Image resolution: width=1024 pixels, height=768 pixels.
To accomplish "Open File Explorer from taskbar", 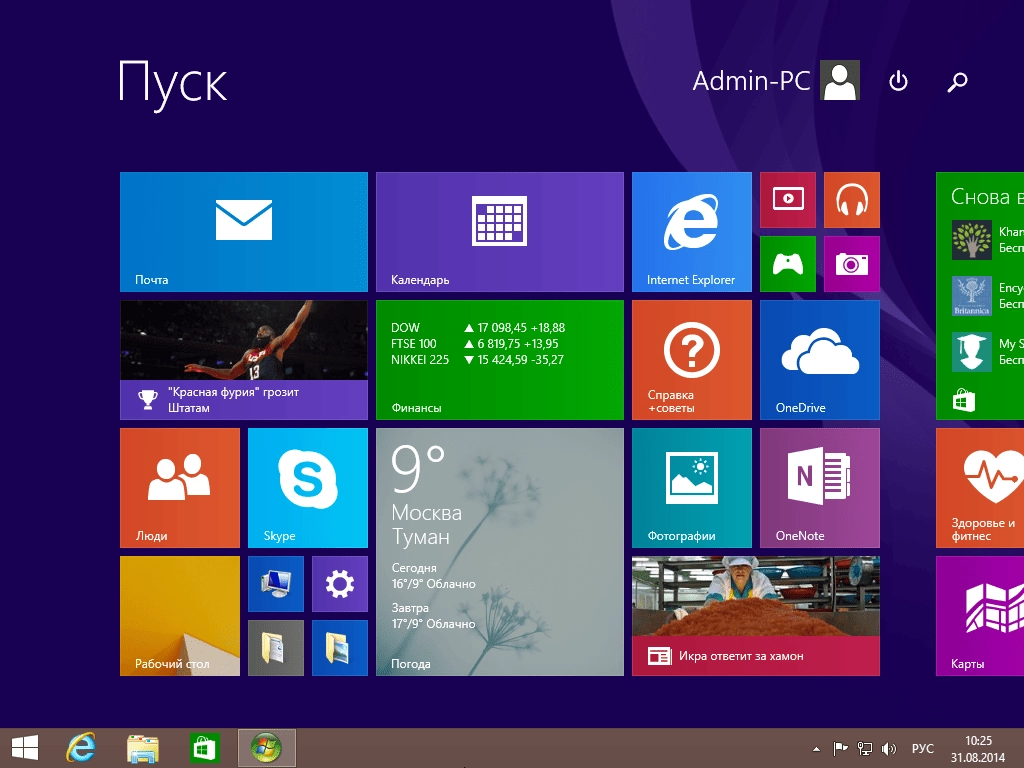I will 142,748.
